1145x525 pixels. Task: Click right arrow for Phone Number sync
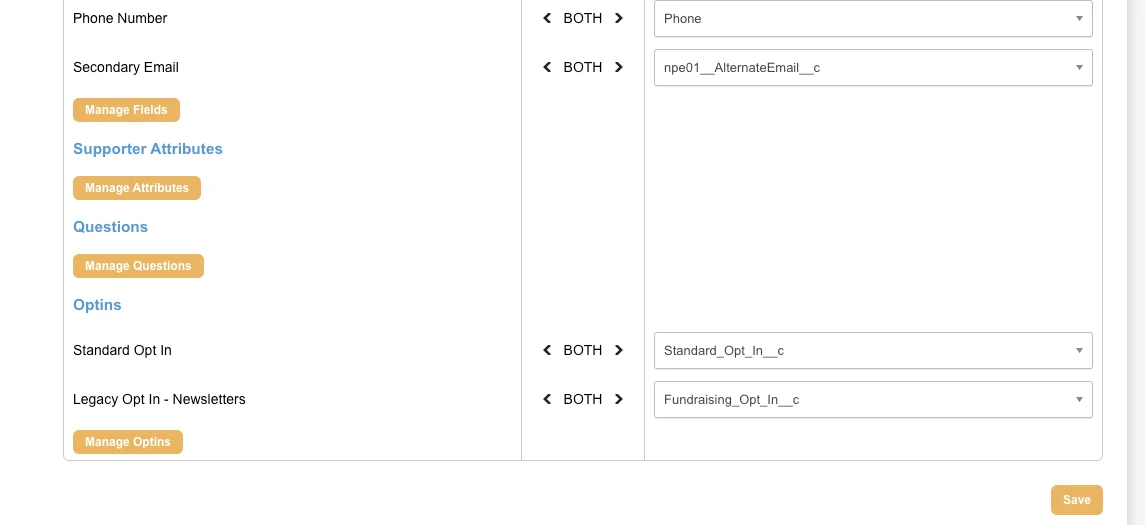pos(619,18)
